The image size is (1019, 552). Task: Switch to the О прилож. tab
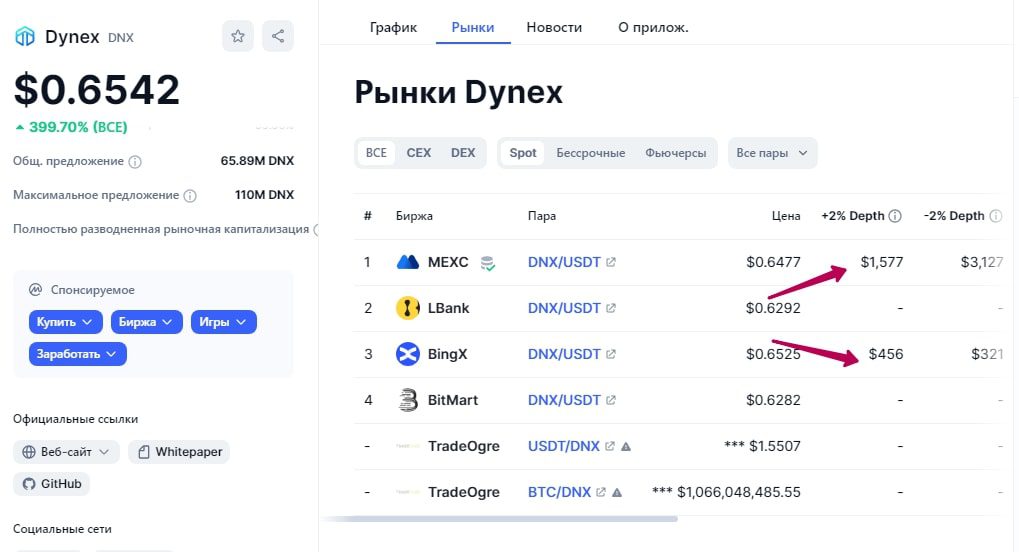click(x=653, y=27)
